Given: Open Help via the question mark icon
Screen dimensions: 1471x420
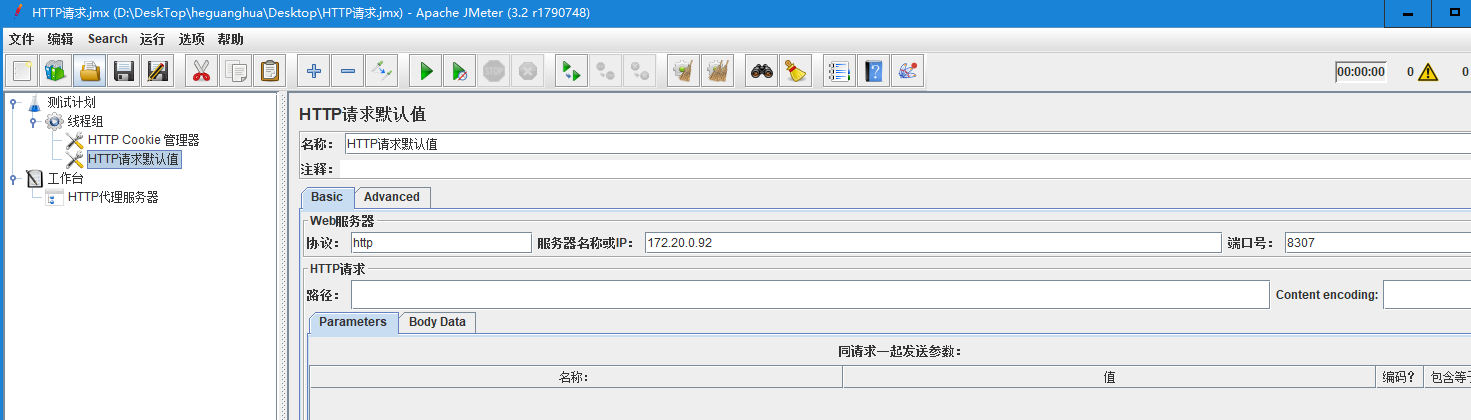Looking at the screenshot, I should (874, 71).
